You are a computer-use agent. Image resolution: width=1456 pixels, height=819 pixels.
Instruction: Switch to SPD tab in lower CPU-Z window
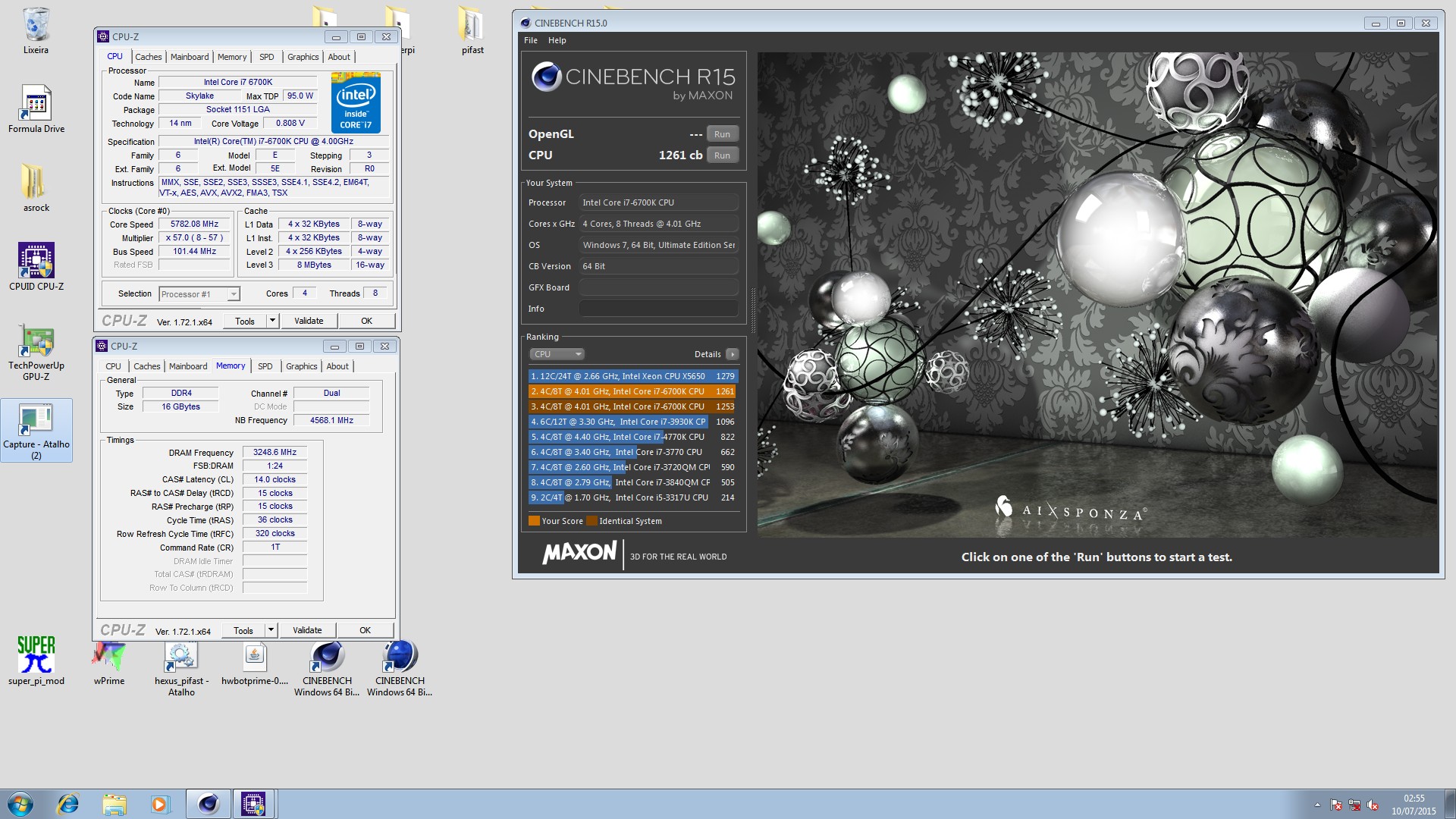[265, 366]
